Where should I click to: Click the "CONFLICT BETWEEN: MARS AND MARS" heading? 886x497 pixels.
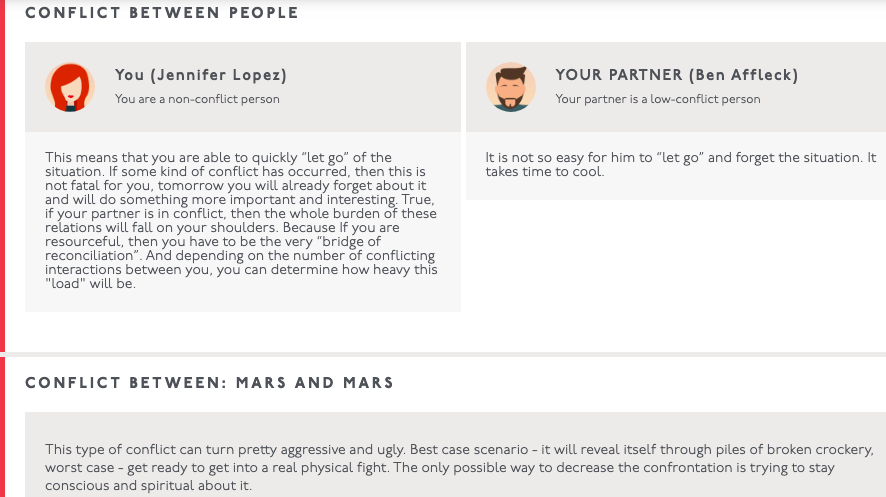[209, 383]
